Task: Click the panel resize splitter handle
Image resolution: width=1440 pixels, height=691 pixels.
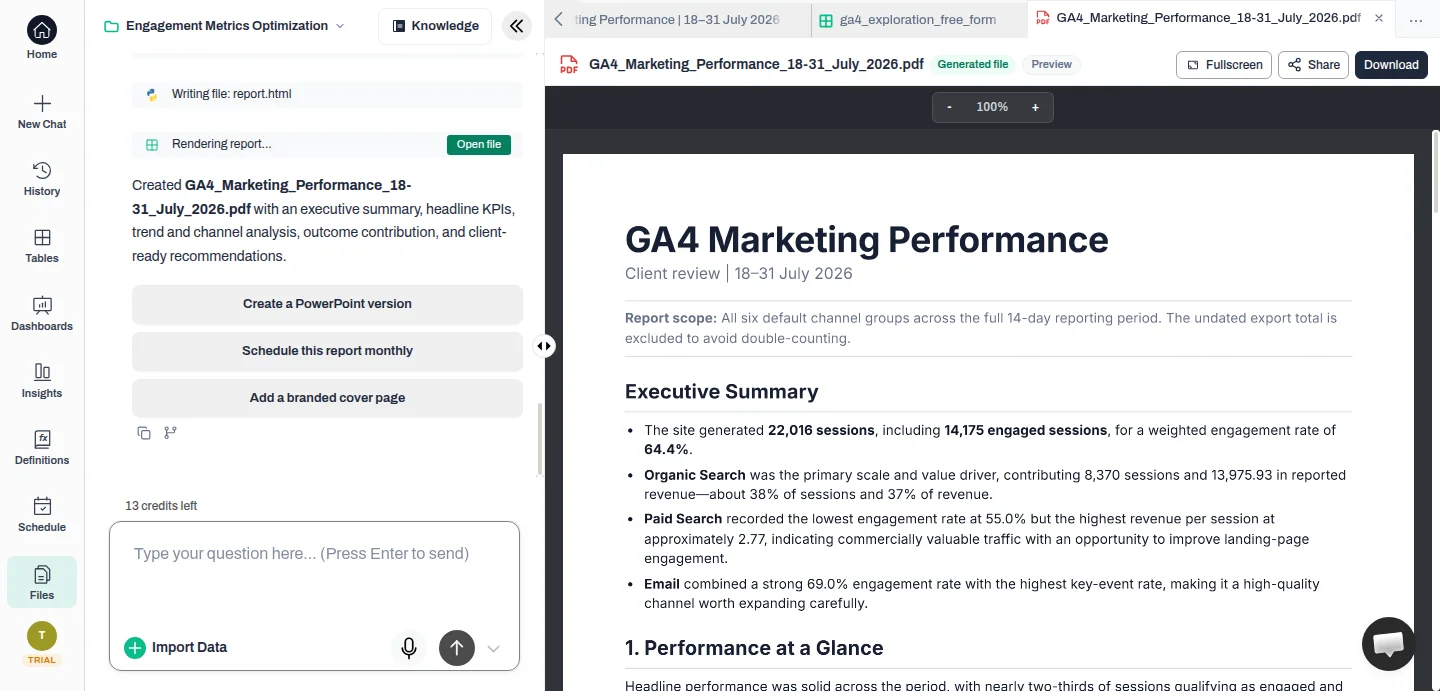Action: [x=544, y=346]
